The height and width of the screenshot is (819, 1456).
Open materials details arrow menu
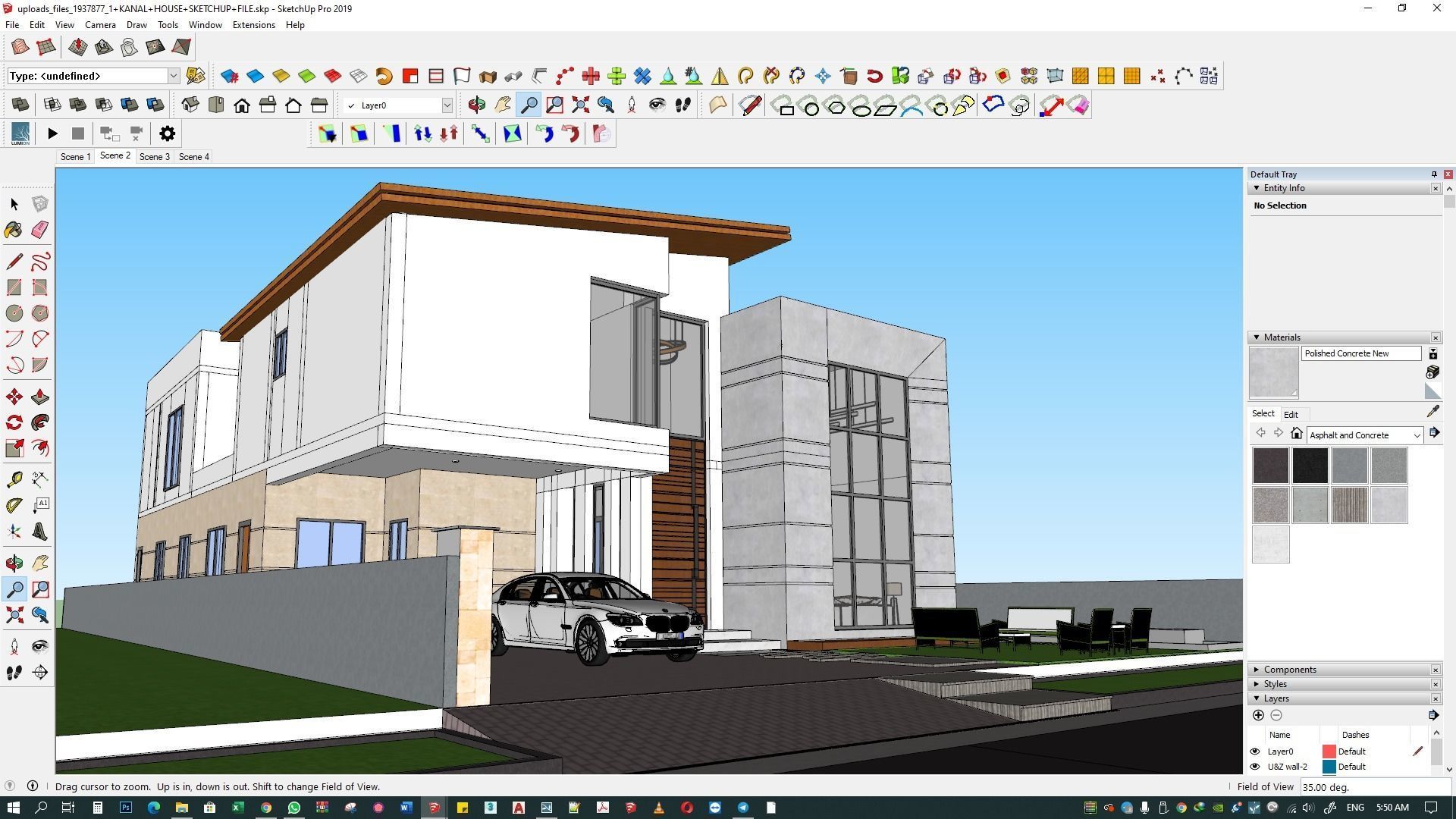pos(1434,433)
